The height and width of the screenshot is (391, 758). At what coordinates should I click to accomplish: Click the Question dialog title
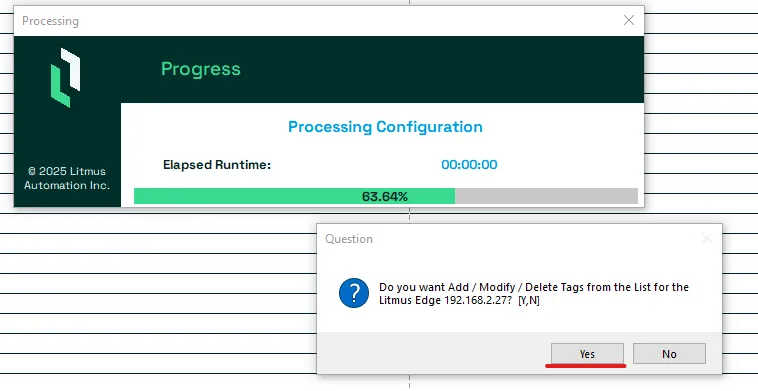point(349,239)
